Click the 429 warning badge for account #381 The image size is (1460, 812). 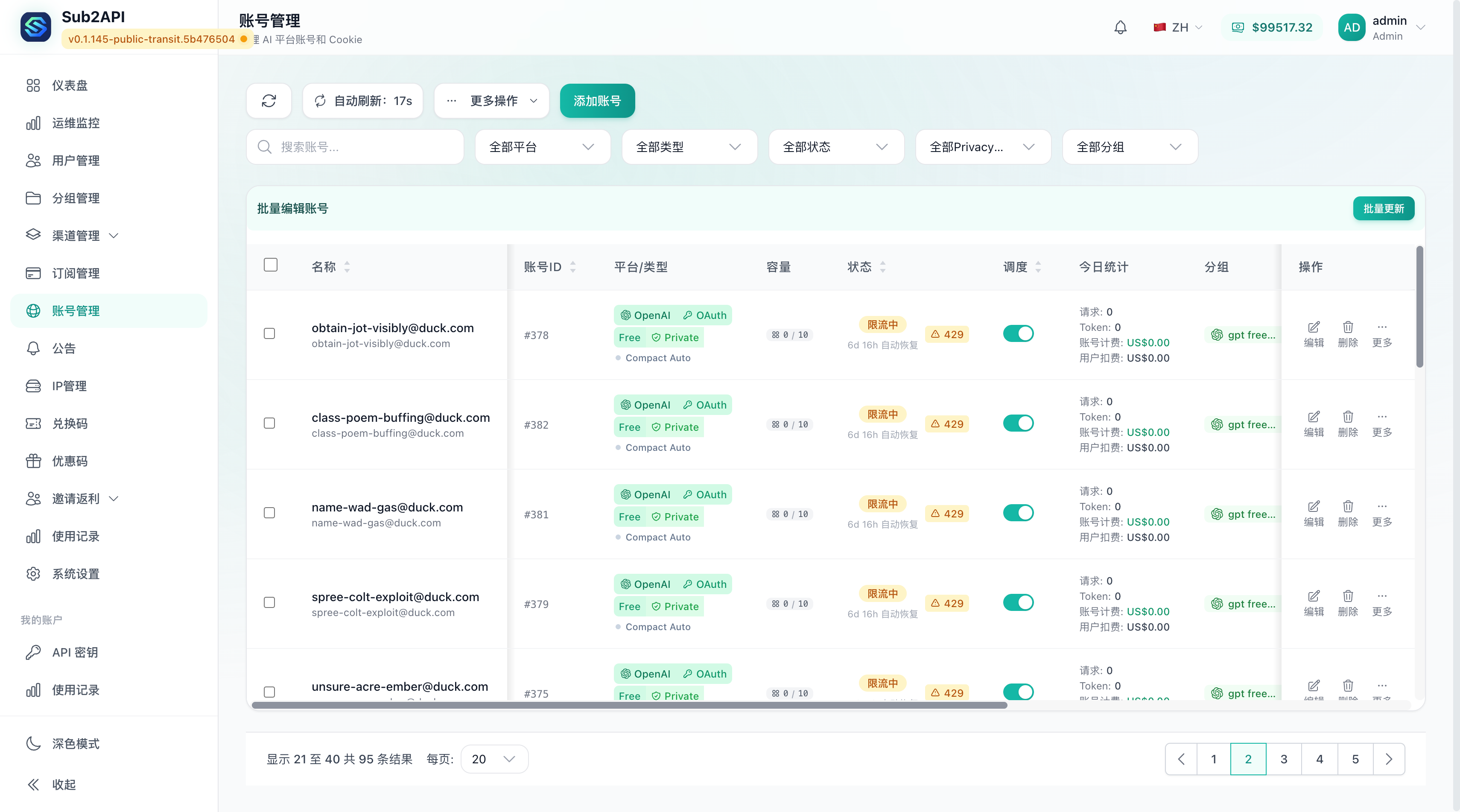[x=946, y=514]
